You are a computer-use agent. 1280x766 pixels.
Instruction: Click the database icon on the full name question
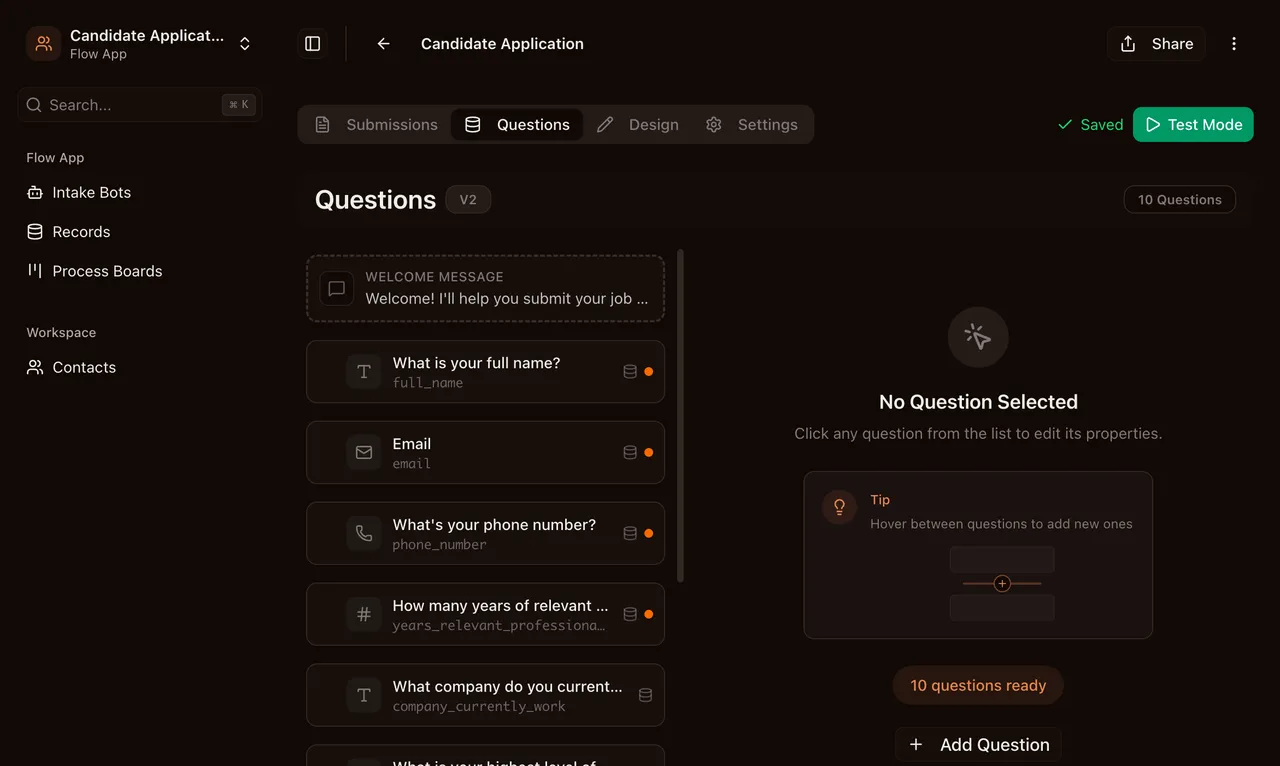pos(630,371)
